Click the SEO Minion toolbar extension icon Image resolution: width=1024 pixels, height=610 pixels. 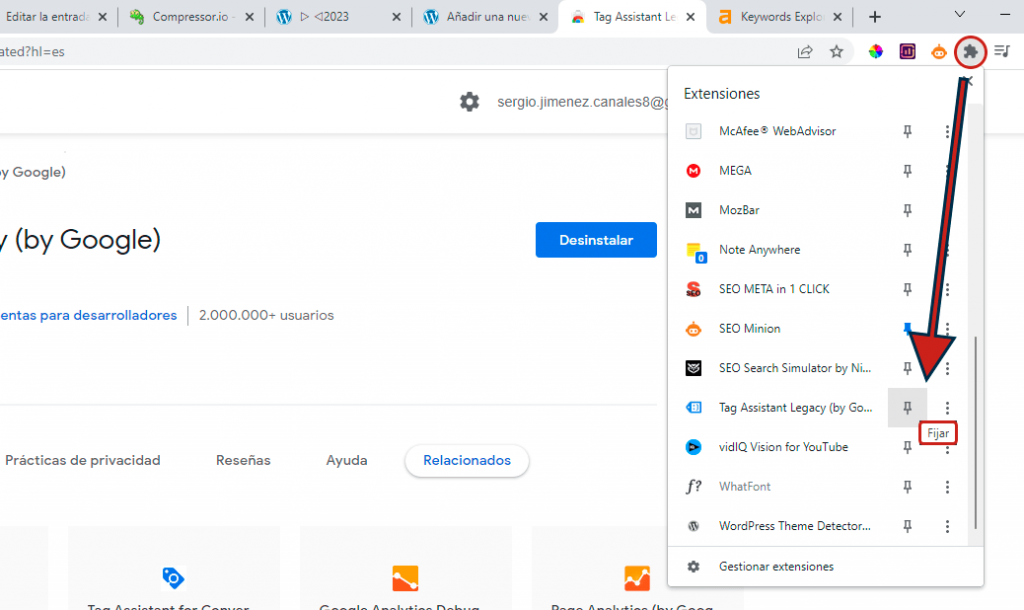(x=938, y=52)
